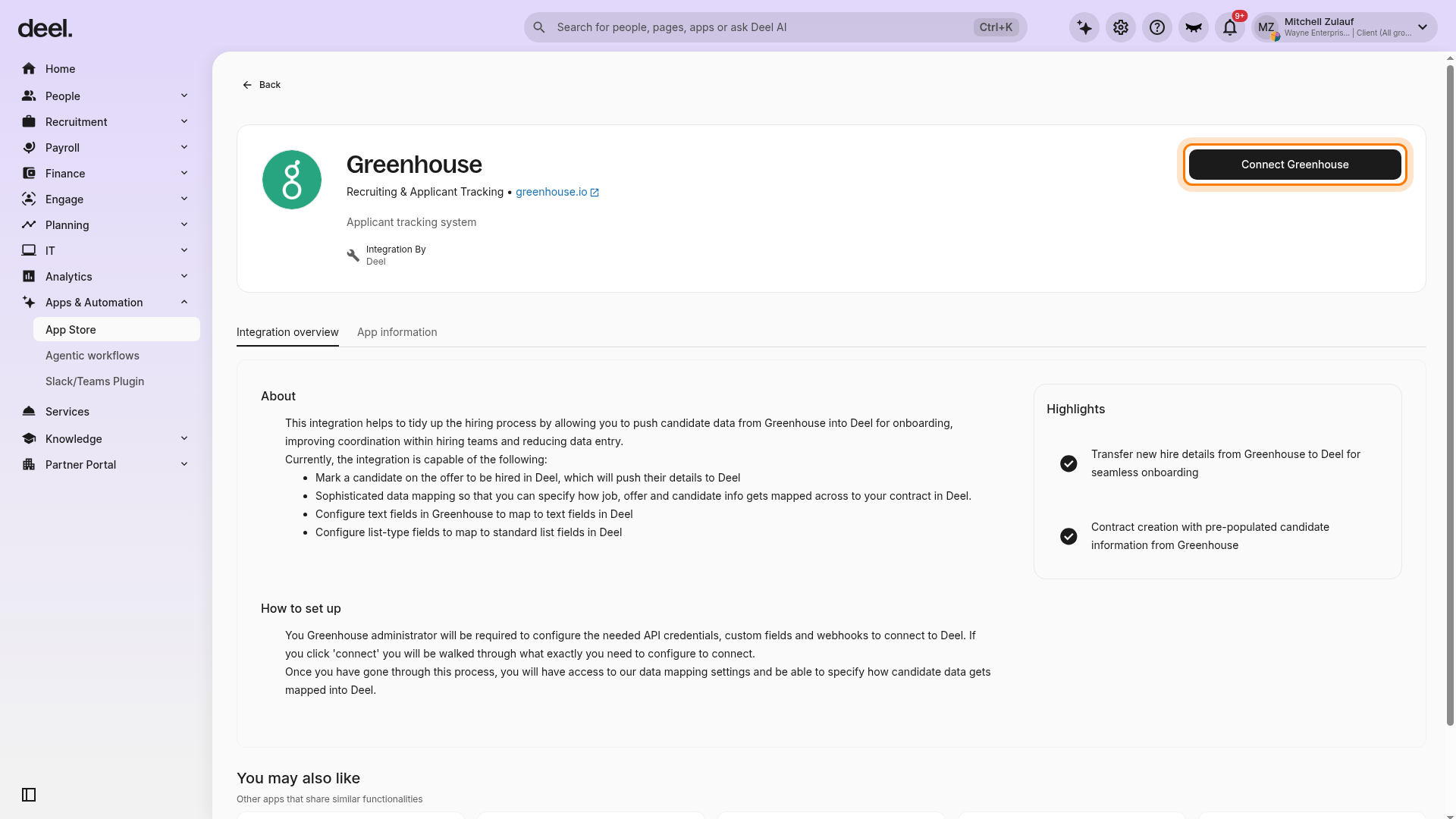Open notifications bell

[x=1230, y=28]
